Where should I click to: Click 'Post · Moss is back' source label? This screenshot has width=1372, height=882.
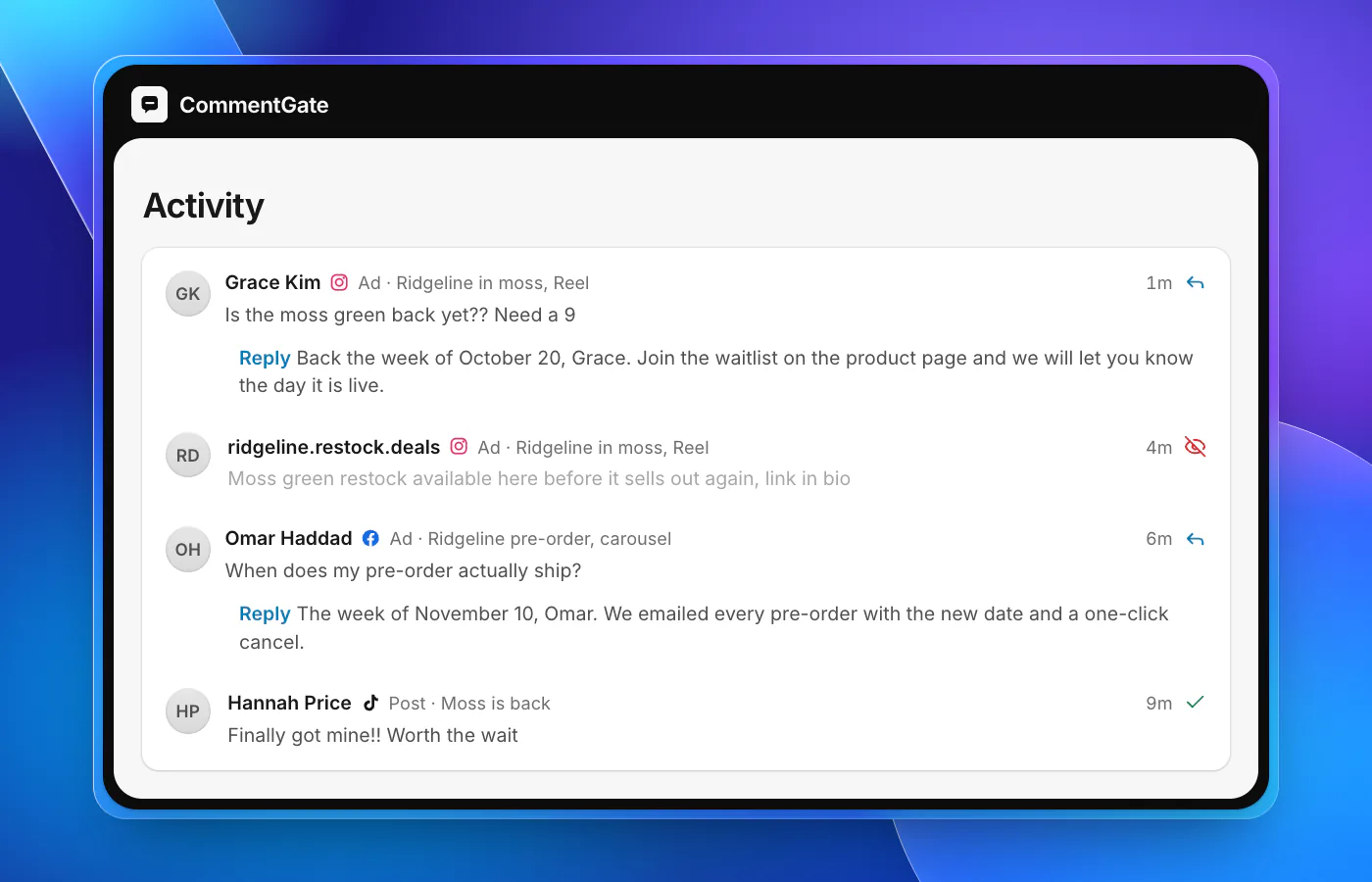(x=469, y=704)
